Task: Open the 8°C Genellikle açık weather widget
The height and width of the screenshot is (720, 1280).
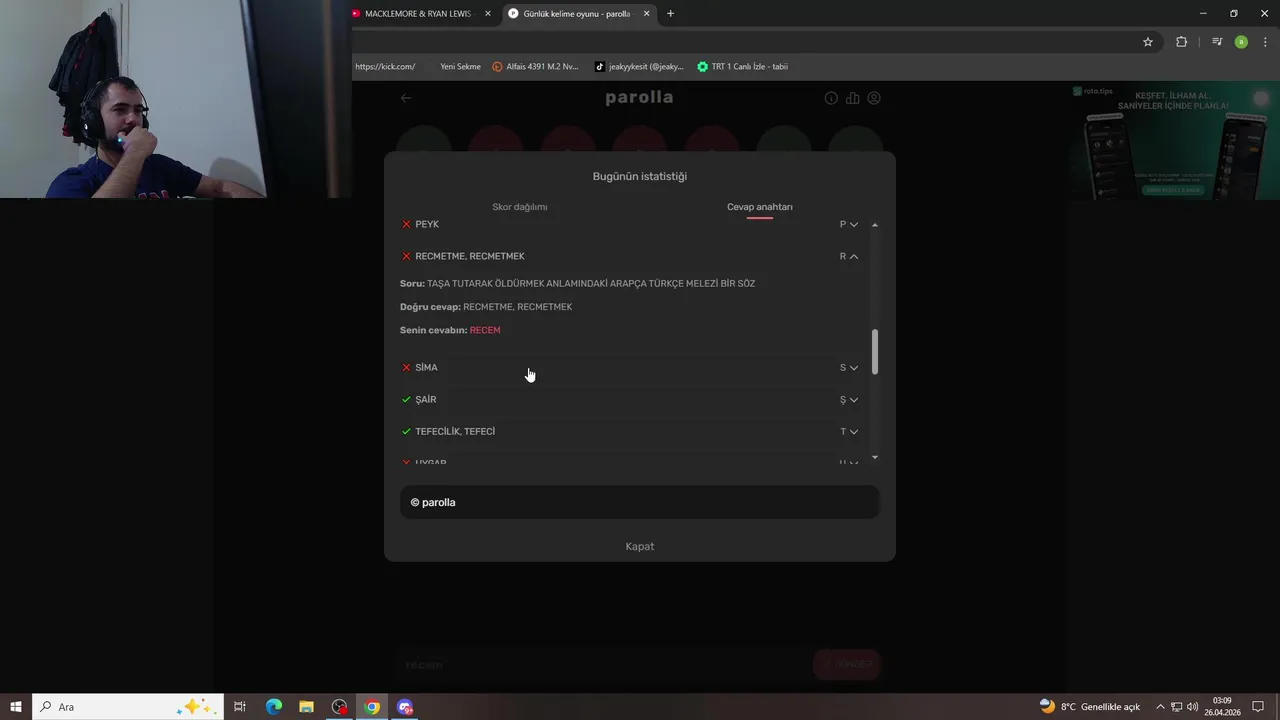Action: [1090, 707]
